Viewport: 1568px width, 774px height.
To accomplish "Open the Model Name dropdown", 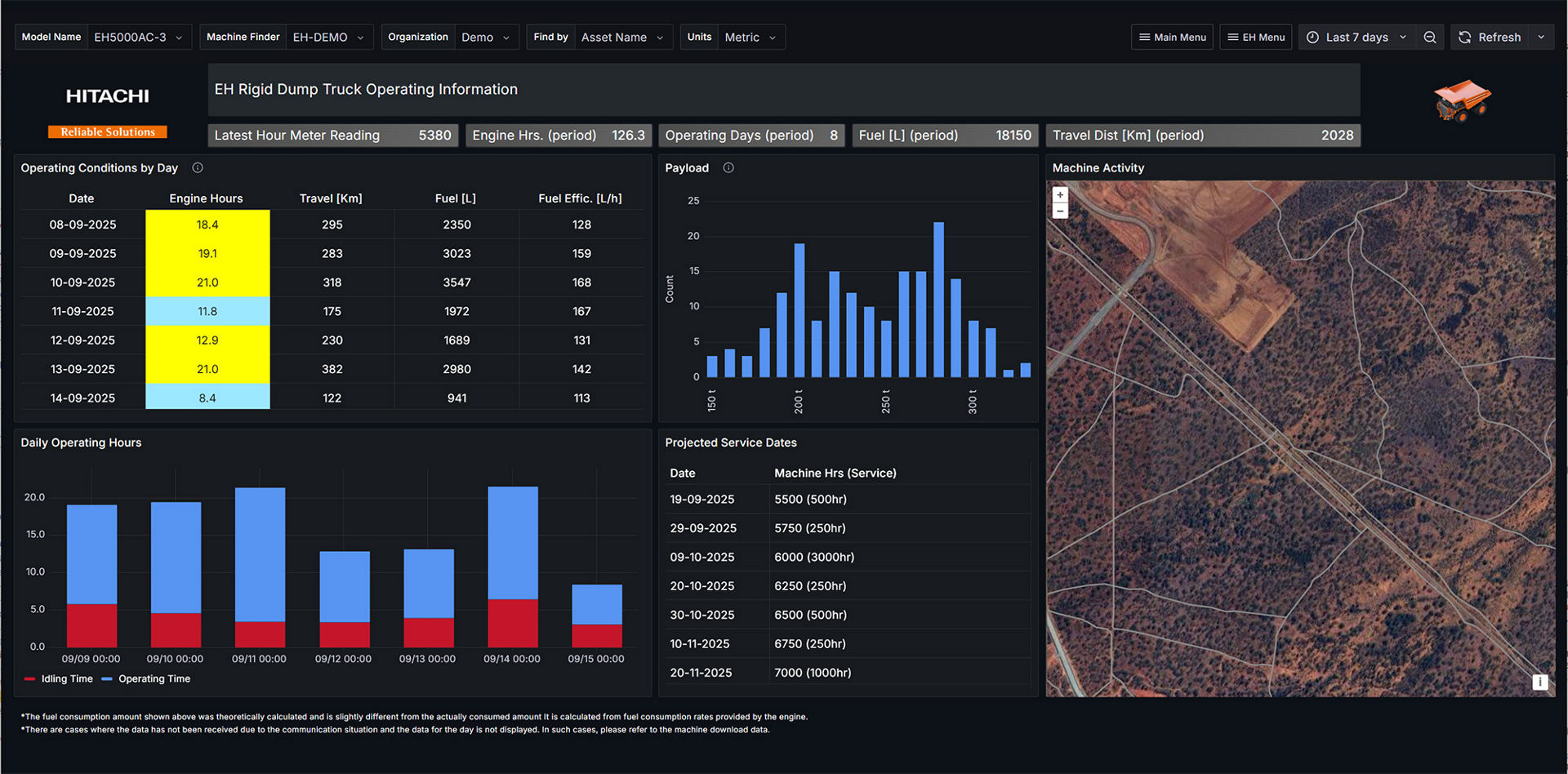I will point(139,37).
